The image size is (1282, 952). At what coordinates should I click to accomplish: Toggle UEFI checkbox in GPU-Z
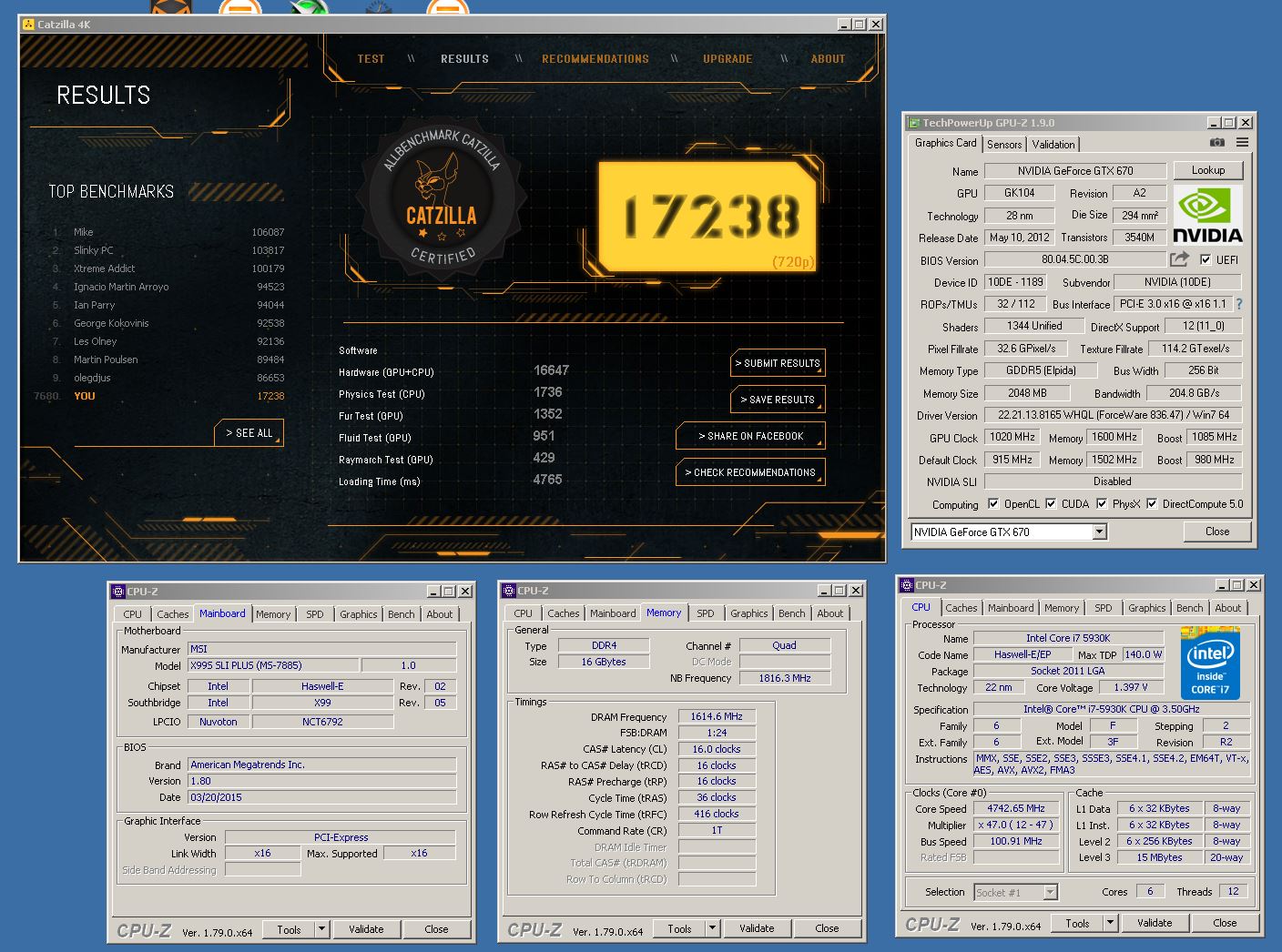(x=1206, y=259)
